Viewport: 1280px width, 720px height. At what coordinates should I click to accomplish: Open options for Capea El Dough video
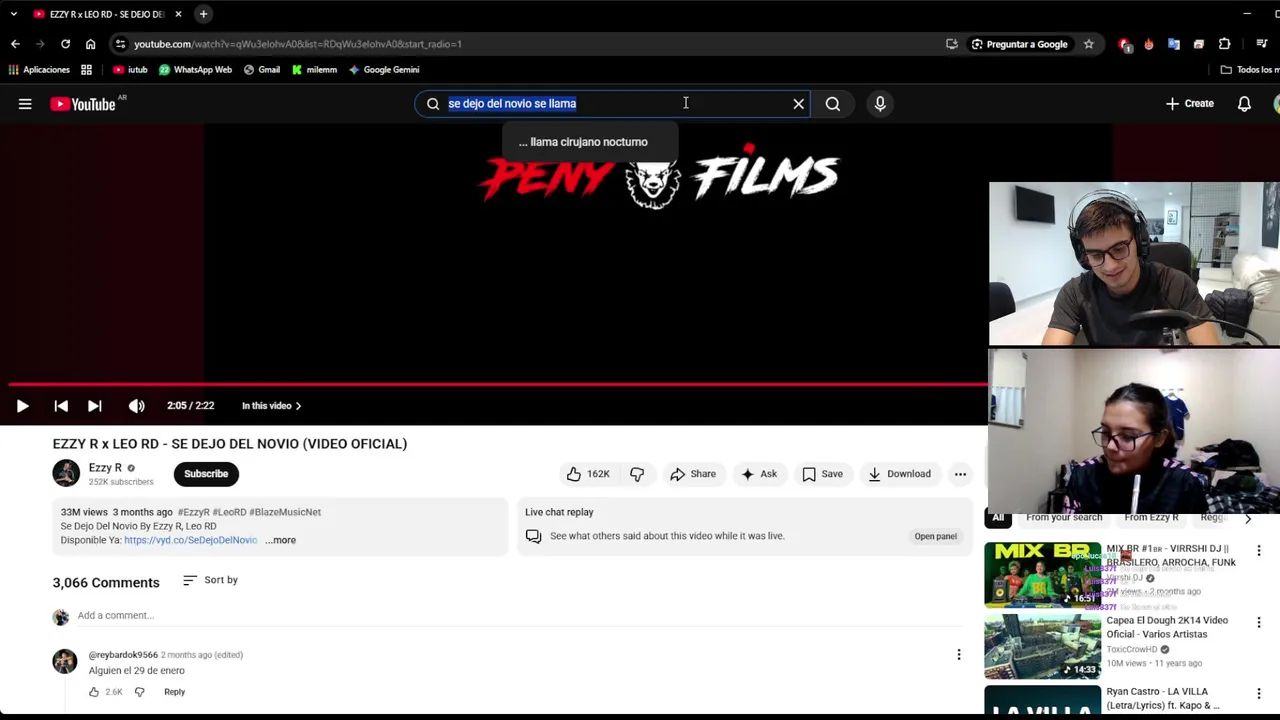point(1258,622)
